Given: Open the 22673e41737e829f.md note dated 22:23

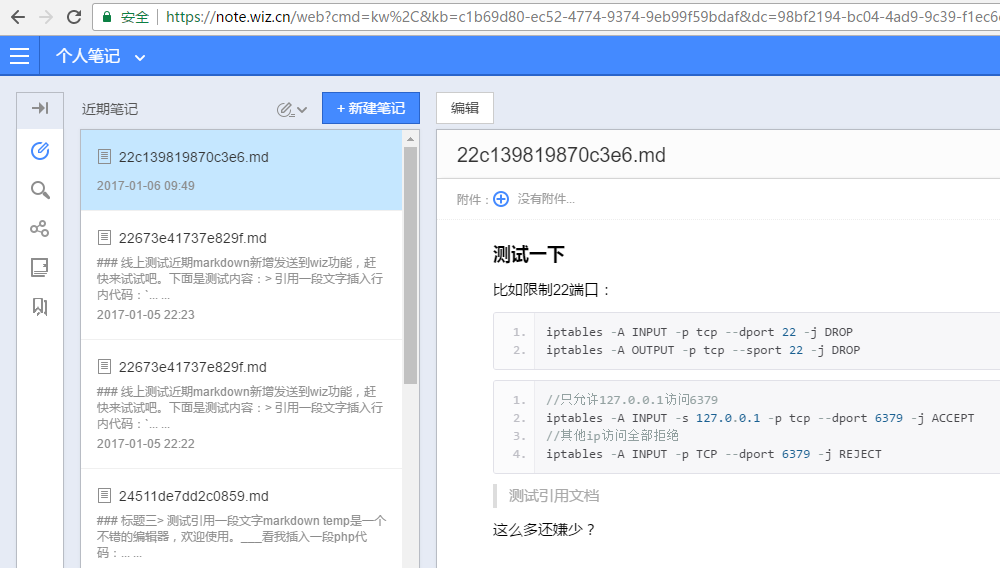Looking at the screenshot, I should coord(242,275).
